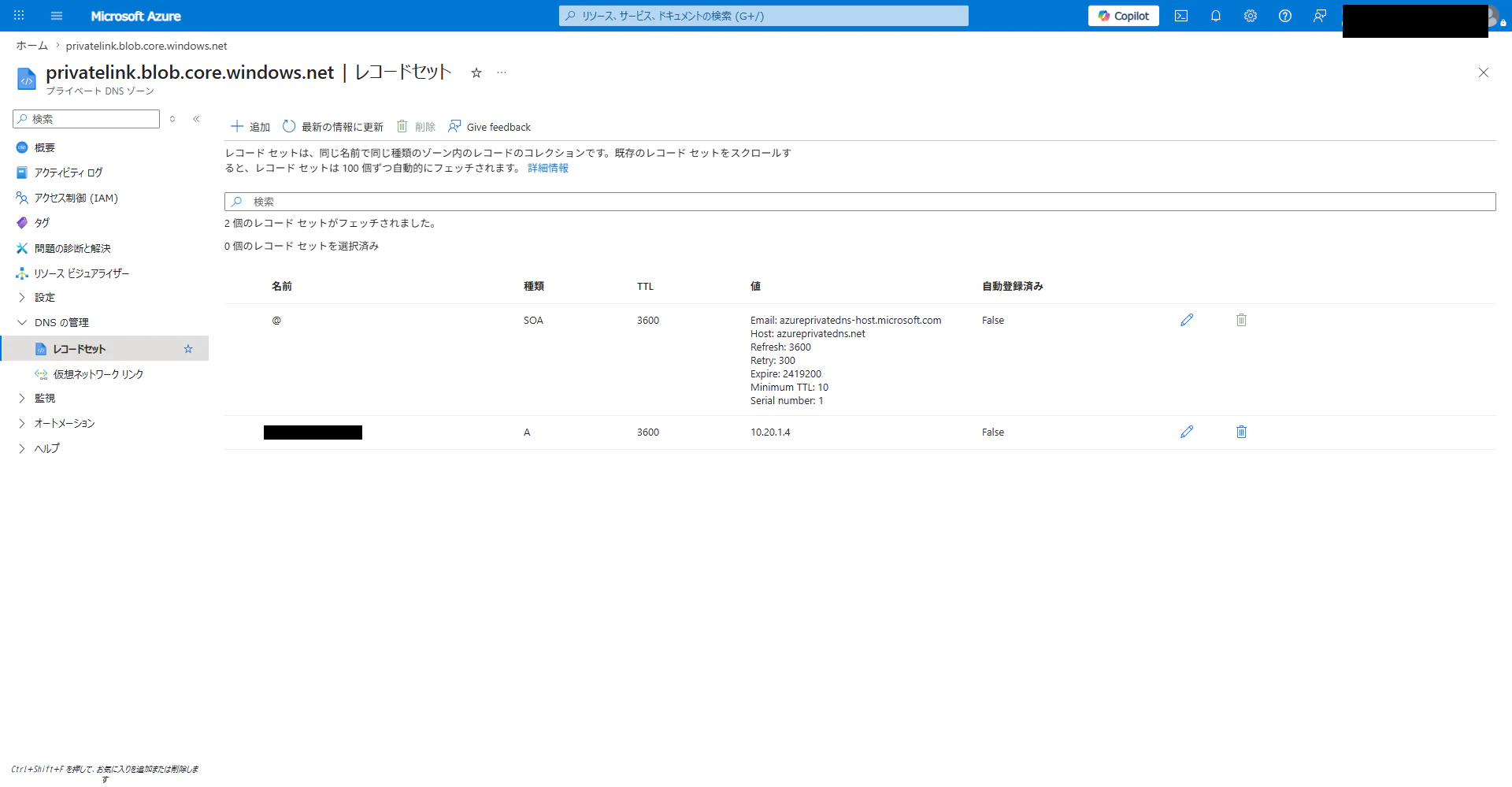
Task: Open the feedback icon in top bar
Action: coord(1320,16)
